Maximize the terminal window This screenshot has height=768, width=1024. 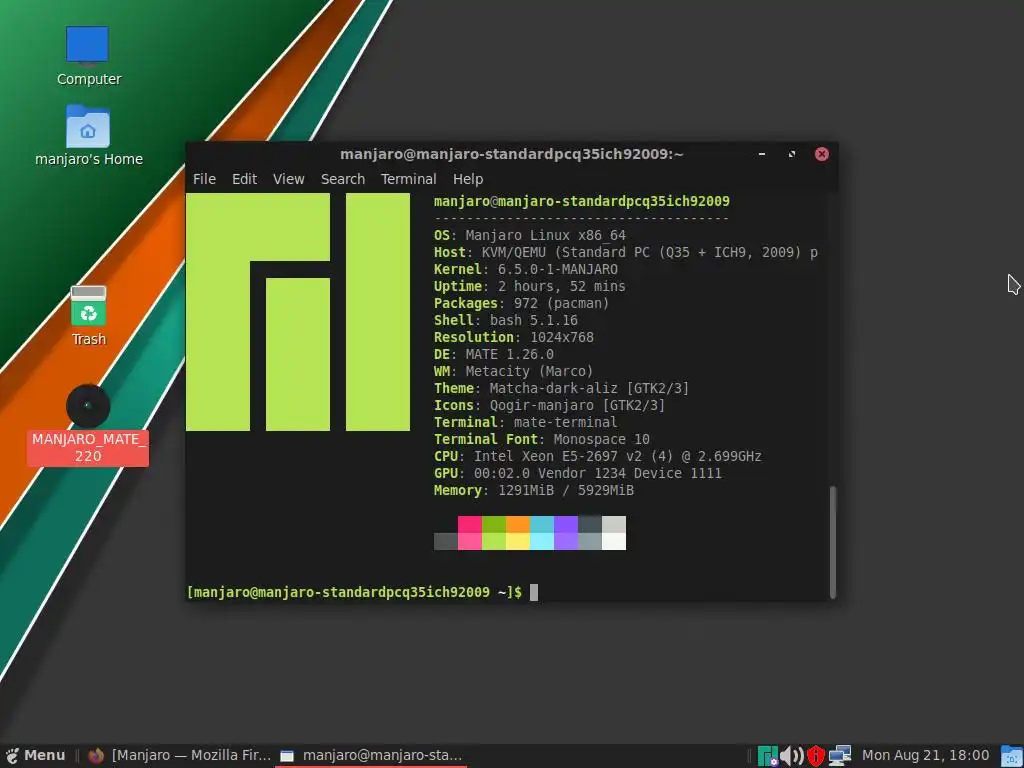[x=792, y=154]
